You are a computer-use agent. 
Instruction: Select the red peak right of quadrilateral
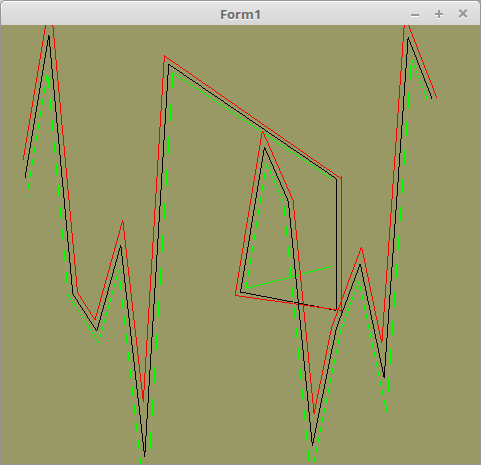pos(362,248)
